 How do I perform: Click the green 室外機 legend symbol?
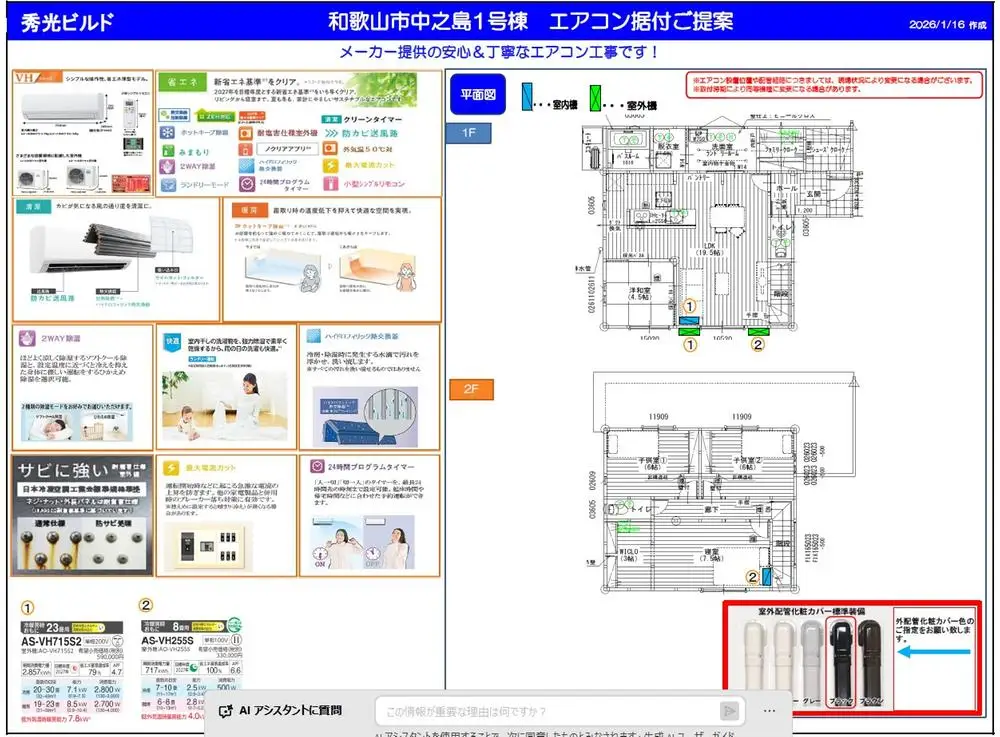(596, 97)
